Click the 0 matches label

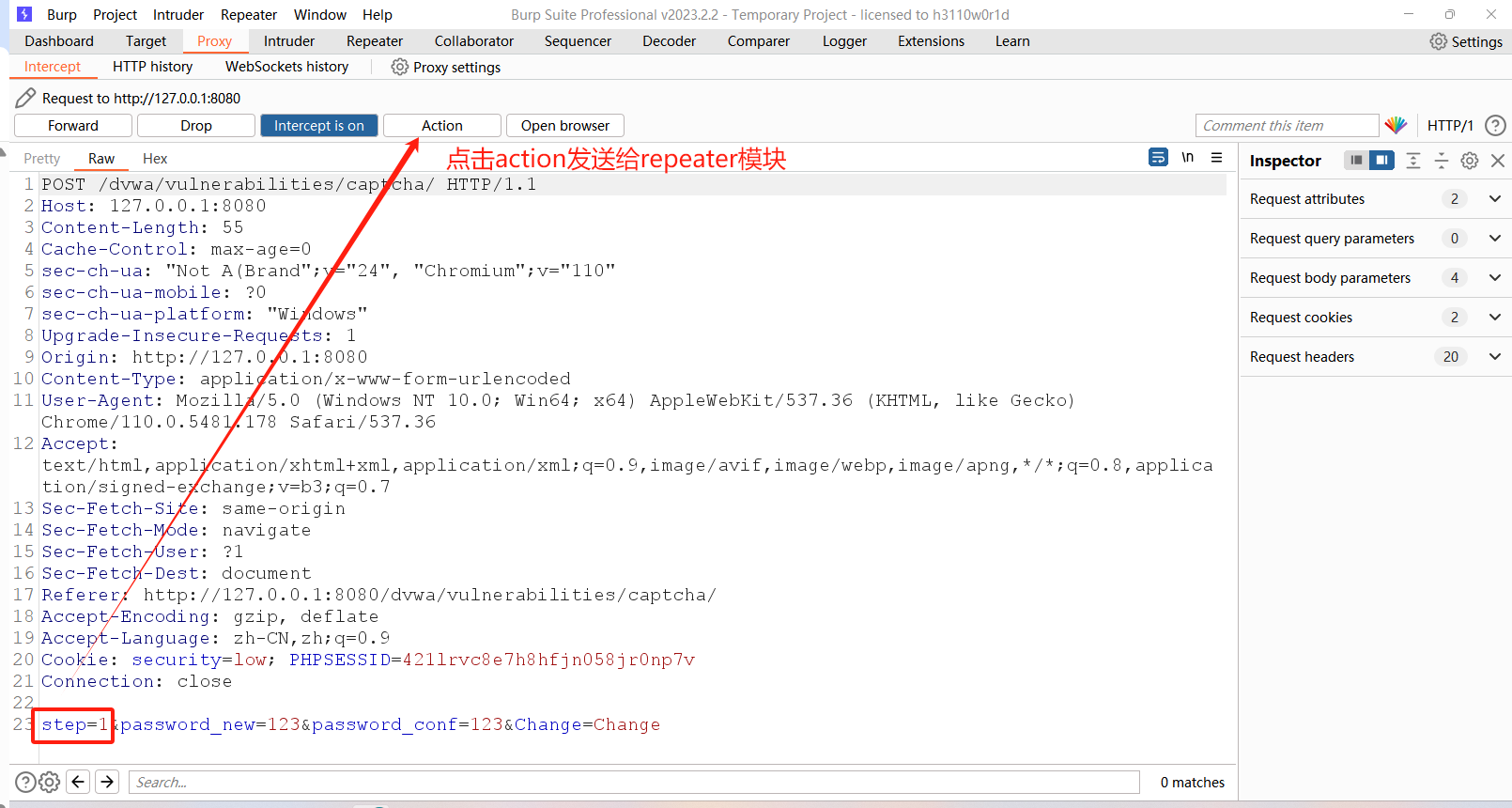click(x=1192, y=782)
